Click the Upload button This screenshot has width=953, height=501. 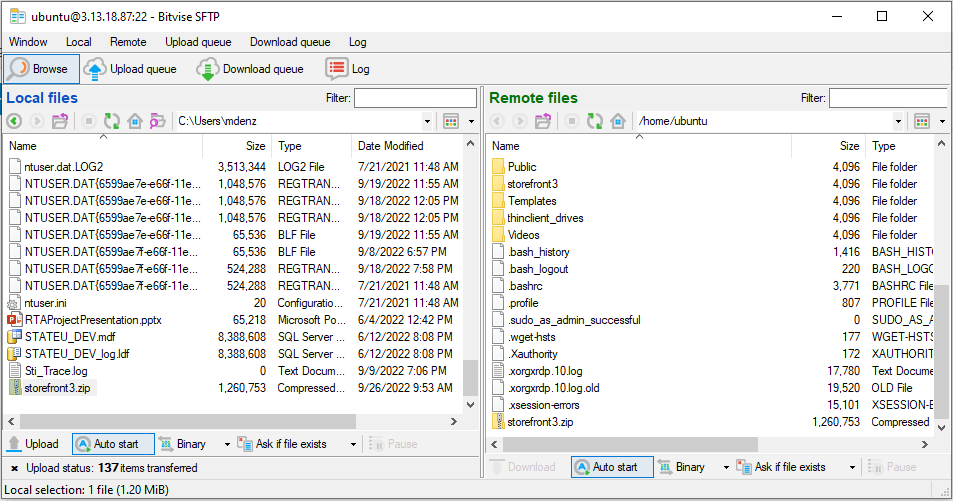pos(33,444)
